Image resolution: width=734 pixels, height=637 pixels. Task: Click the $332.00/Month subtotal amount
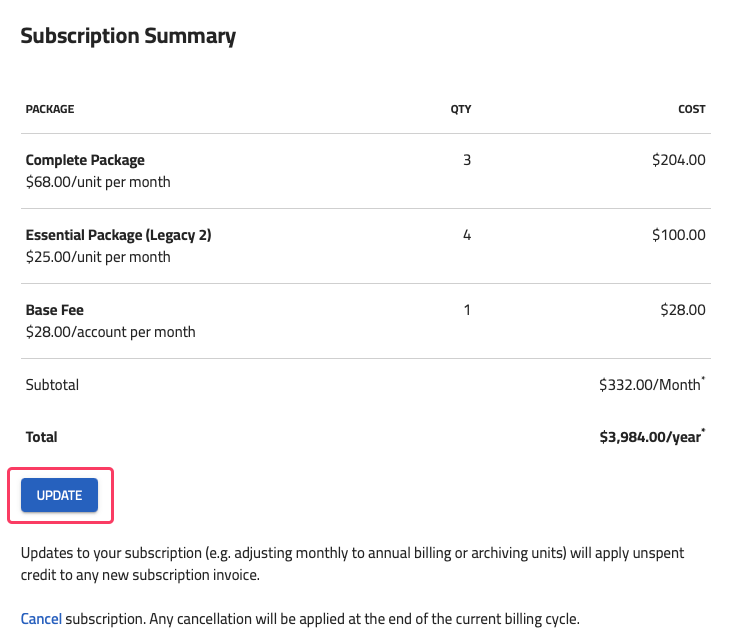pyautogui.click(x=652, y=384)
